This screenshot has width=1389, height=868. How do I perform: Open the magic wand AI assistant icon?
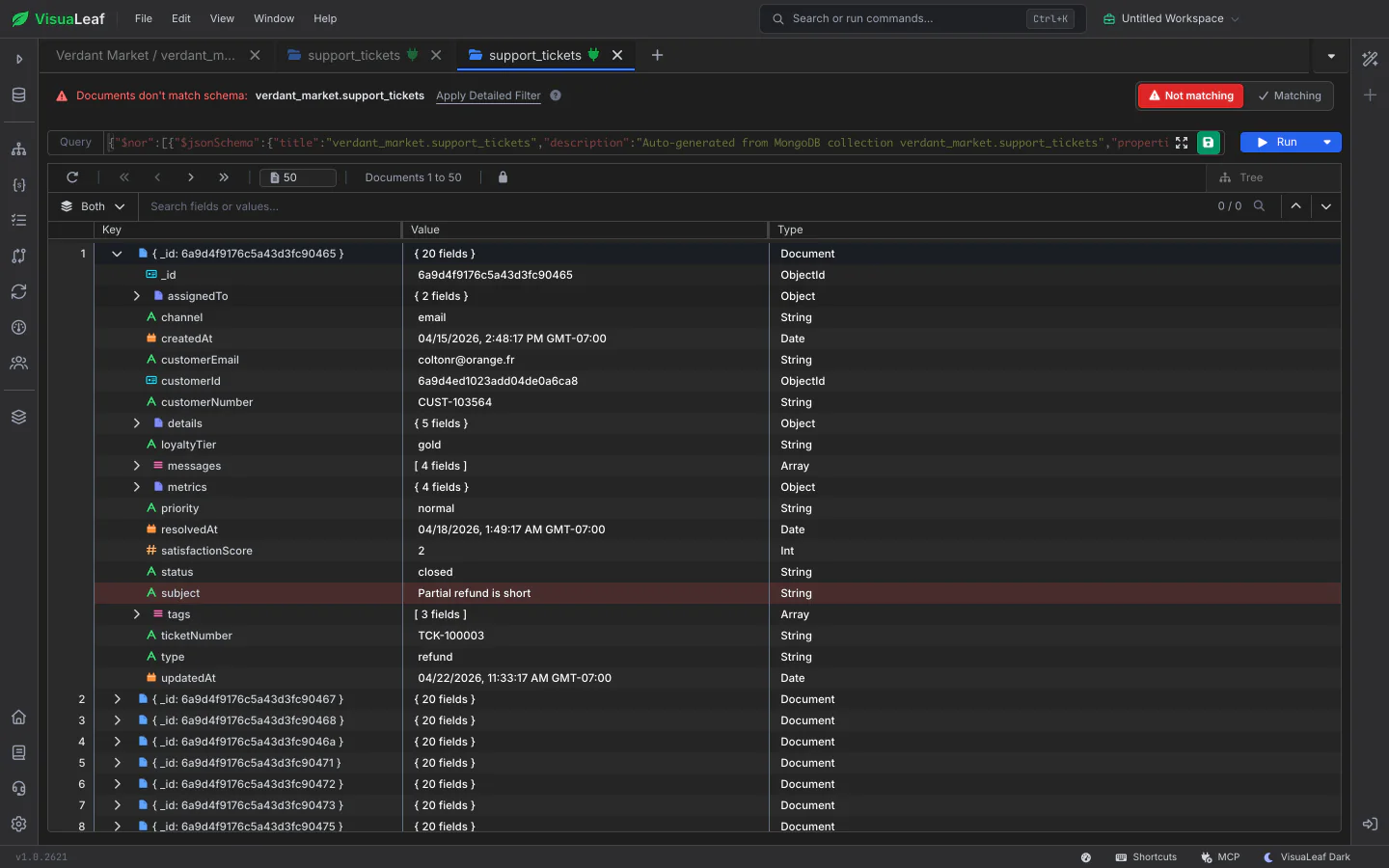(1370, 59)
